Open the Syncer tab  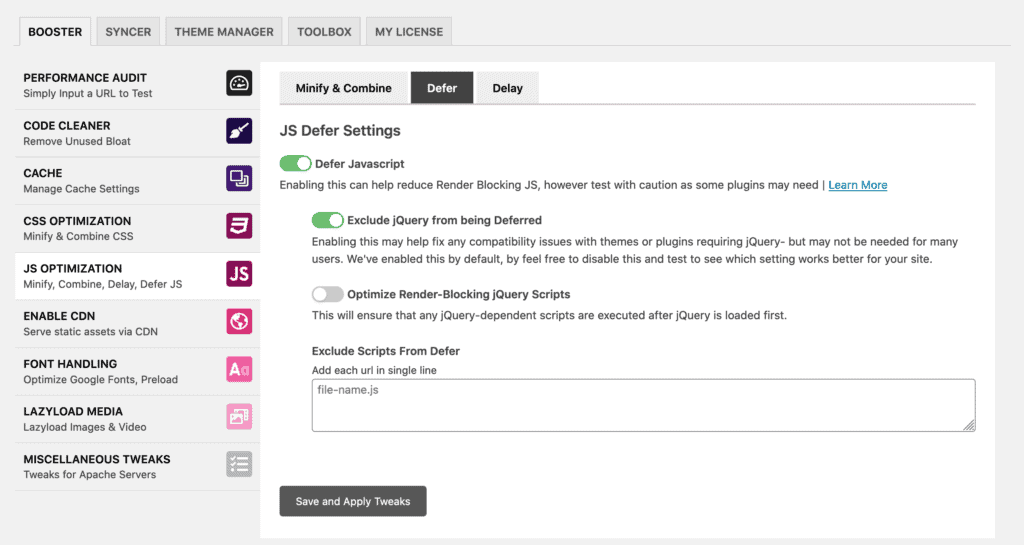click(128, 31)
